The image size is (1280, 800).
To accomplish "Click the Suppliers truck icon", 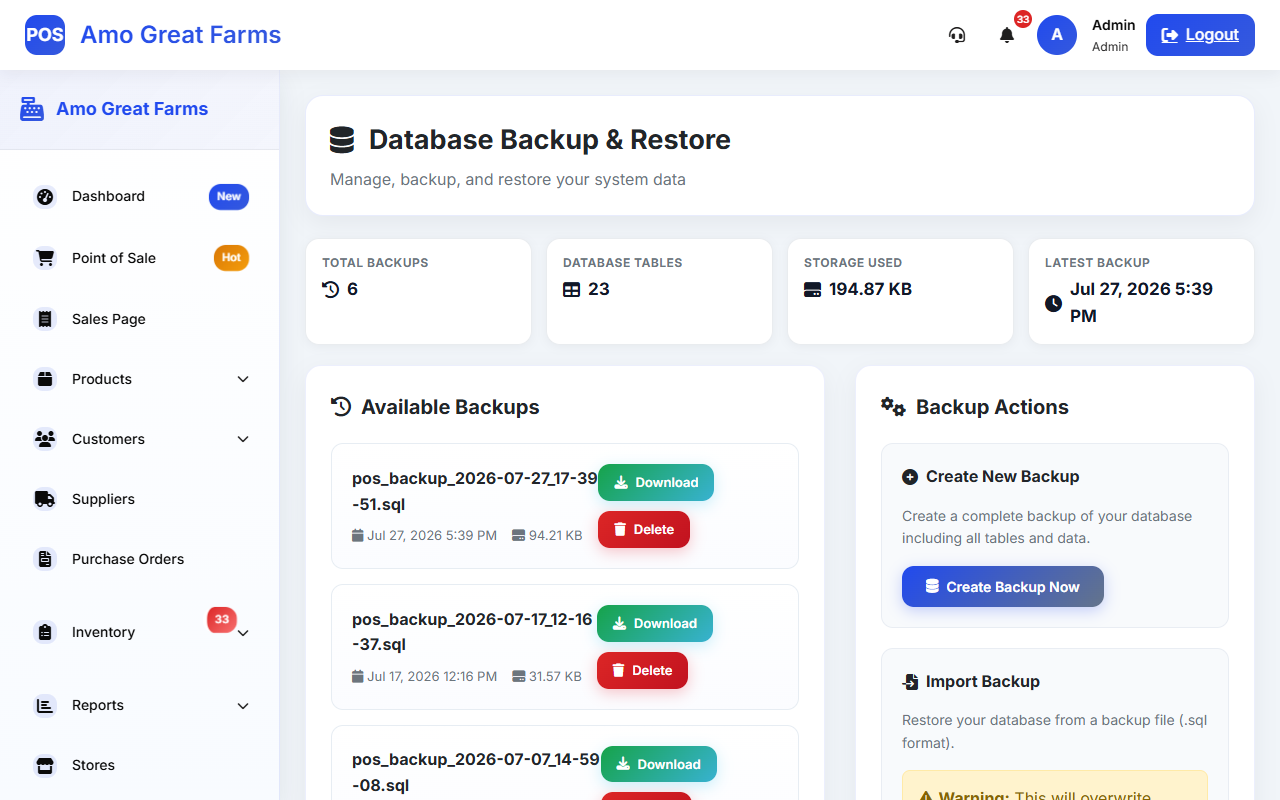I will point(45,499).
